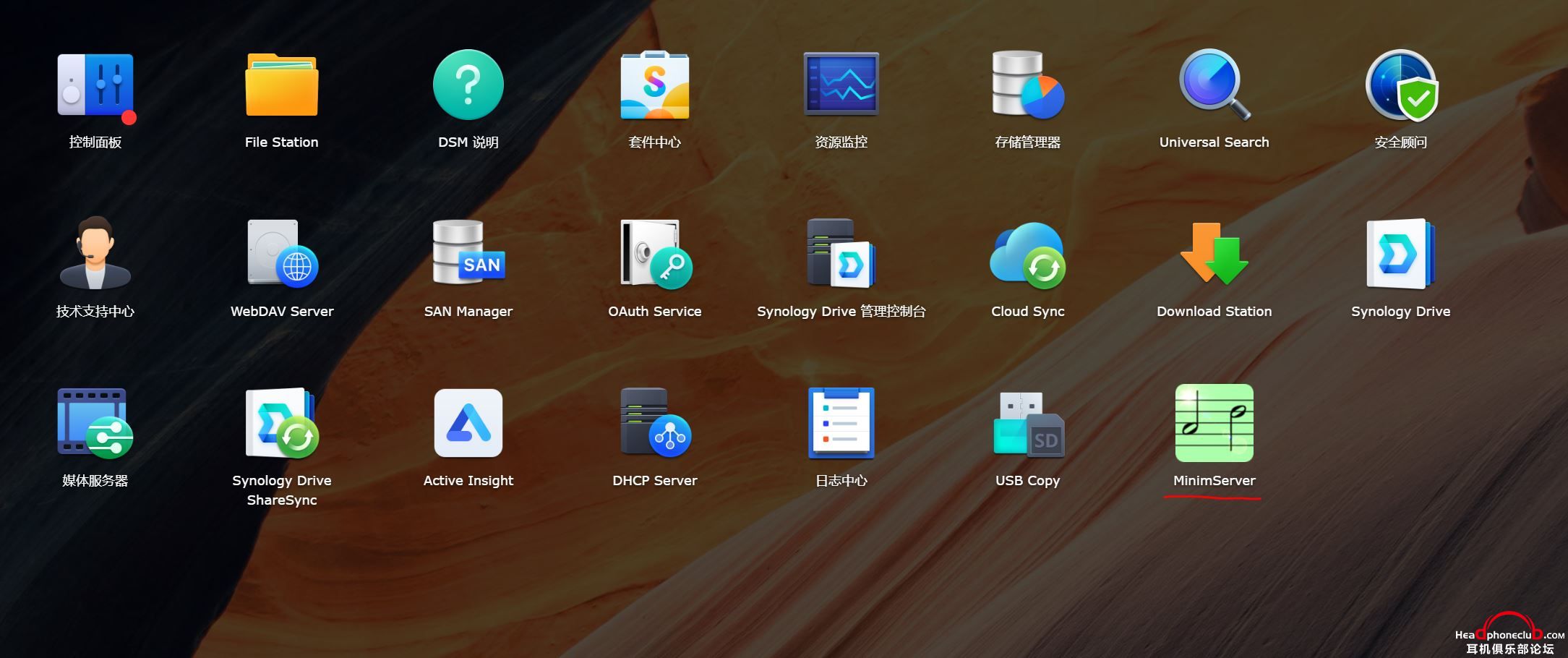Click the 'Cloud Sync' text label
The width and height of the screenshot is (1568, 658).
pyautogui.click(x=1028, y=312)
